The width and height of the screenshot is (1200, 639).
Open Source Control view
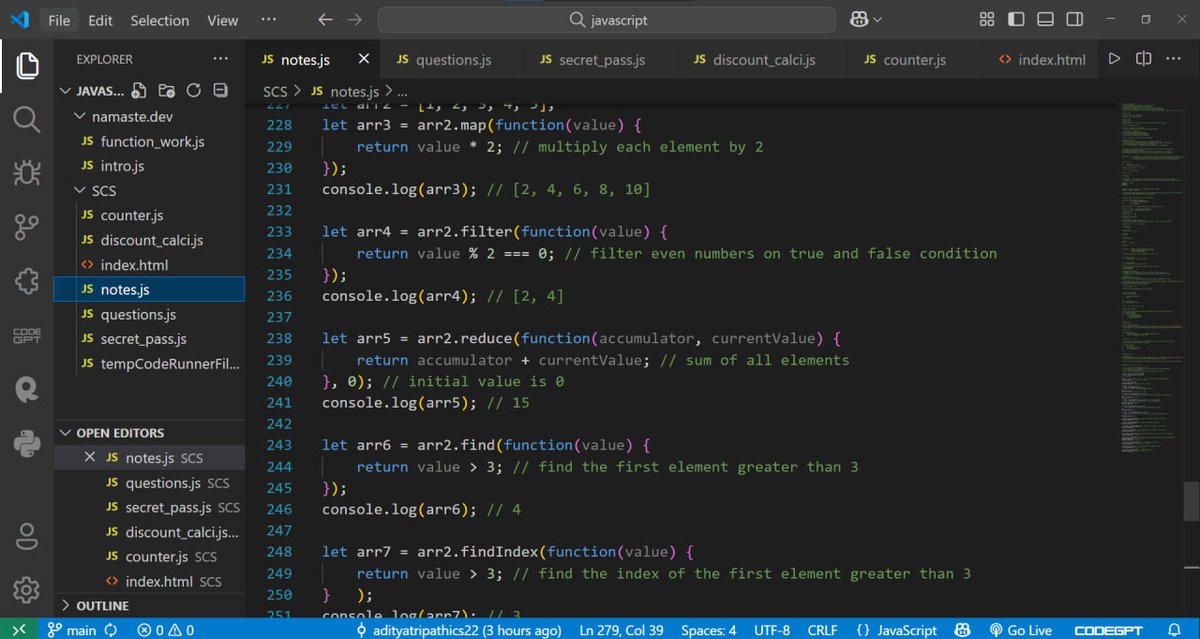click(26, 228)
